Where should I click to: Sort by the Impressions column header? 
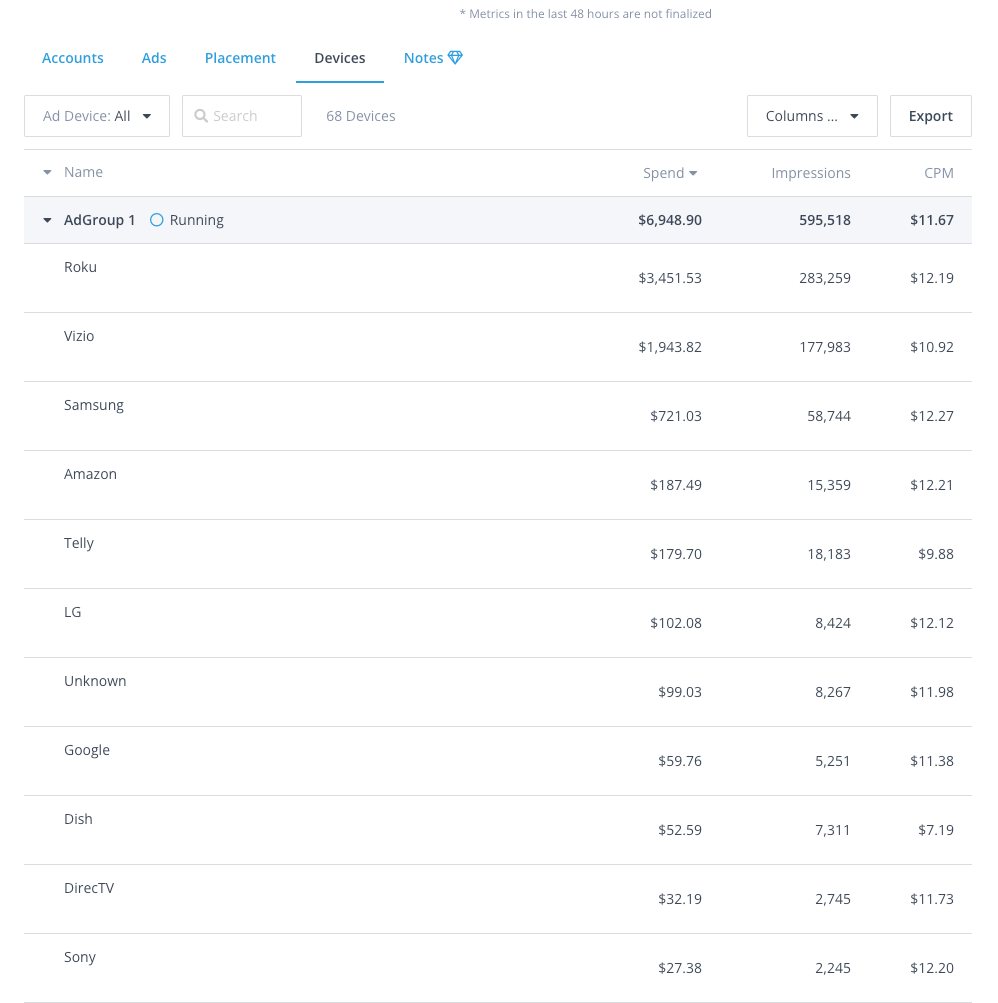tap(810, 173)
